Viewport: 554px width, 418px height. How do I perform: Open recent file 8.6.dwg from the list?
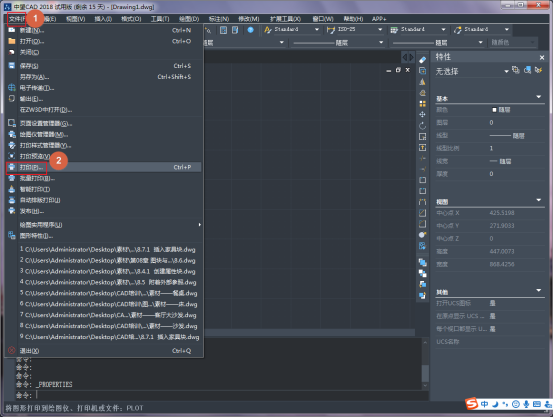[x=108, y=260]
